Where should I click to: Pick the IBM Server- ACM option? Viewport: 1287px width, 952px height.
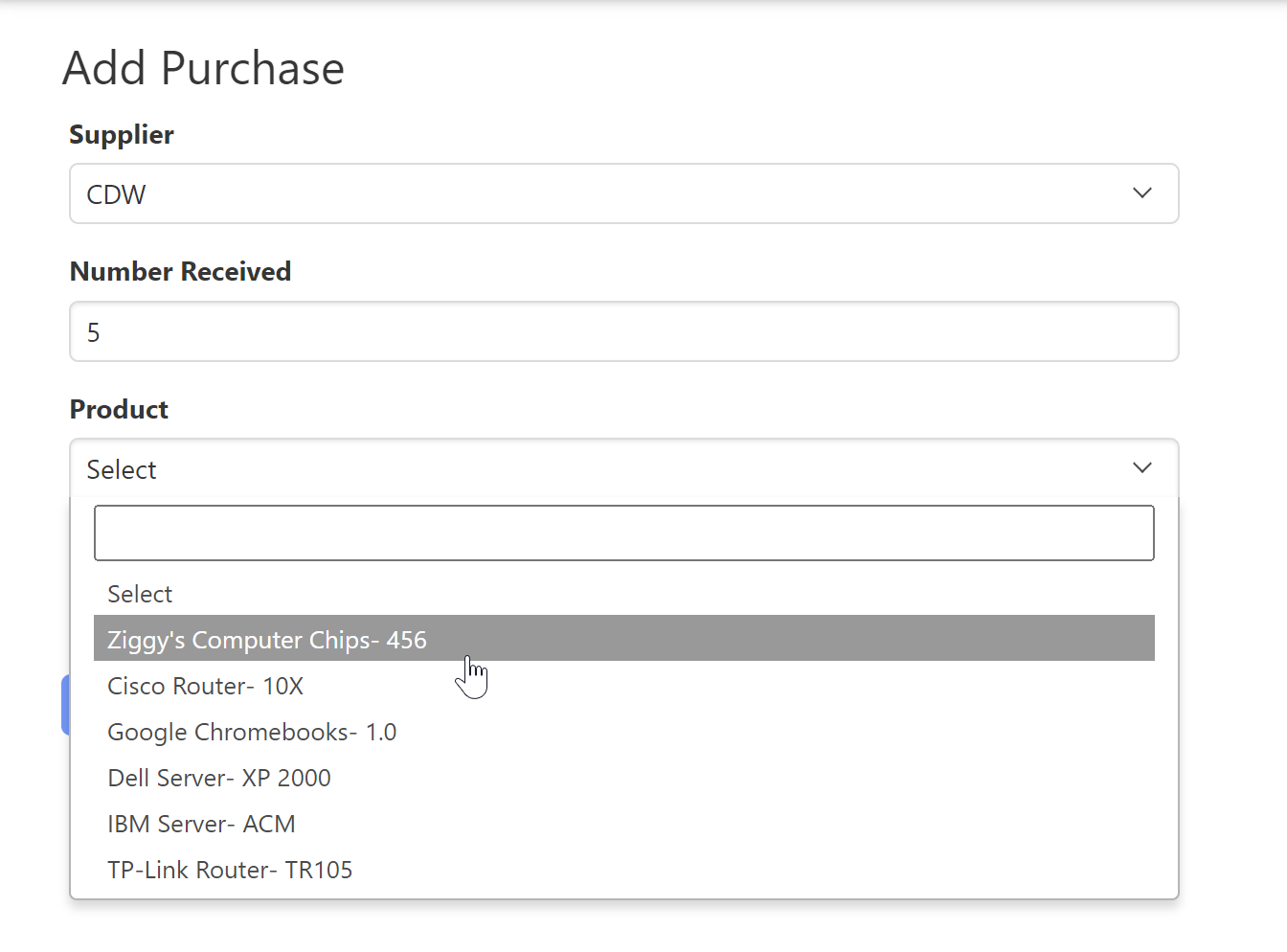click(201, 824)
